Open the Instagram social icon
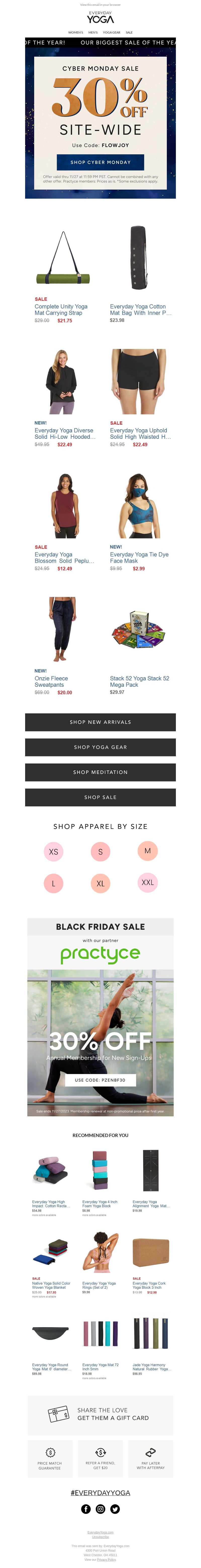201x1568 pixels. [100, 1508]
